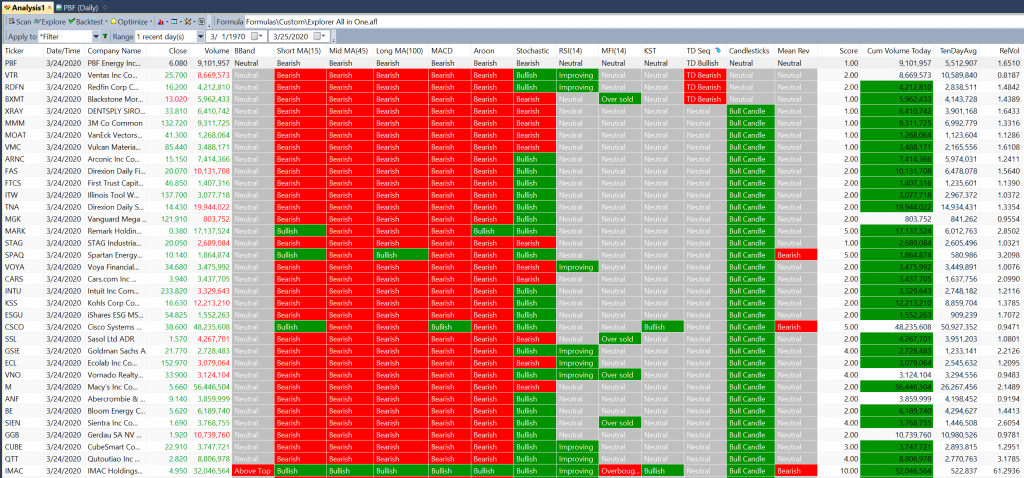Screen dimensions: 1024x478
Task: Close the Analysis1 tab
Action: click(x=49, y=6)
